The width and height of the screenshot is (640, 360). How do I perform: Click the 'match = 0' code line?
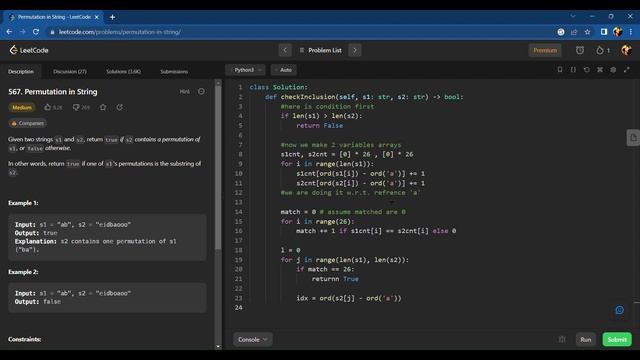[343, 212]
